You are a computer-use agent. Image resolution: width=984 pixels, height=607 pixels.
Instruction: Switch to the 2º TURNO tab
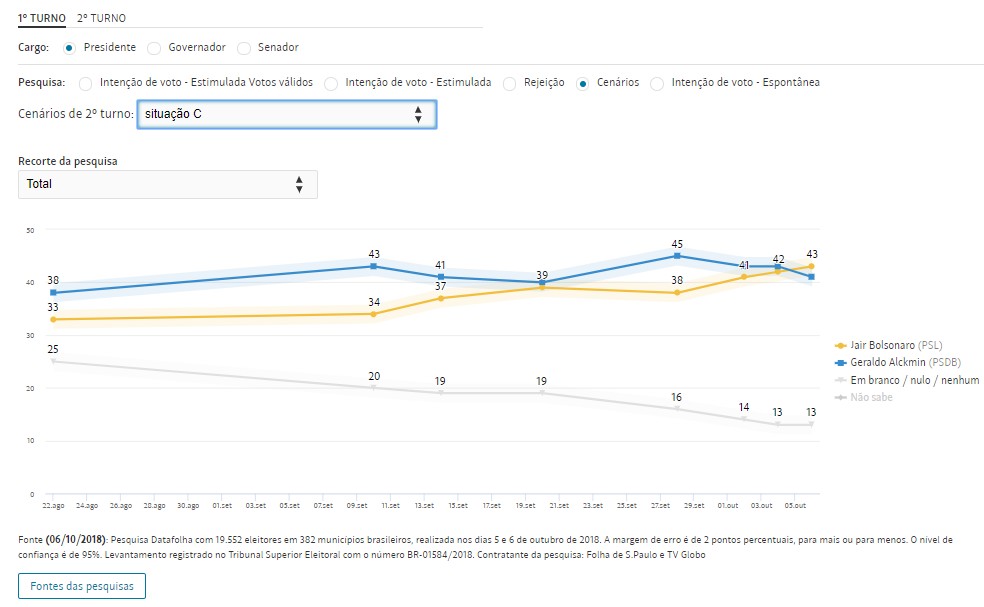click(x=101, y=18)
